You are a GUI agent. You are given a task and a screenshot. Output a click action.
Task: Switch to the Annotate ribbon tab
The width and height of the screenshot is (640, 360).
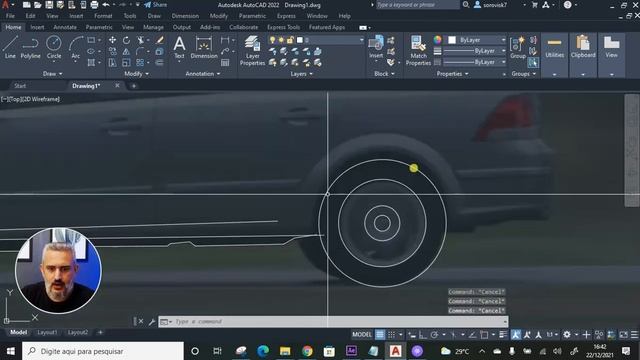pos(65,27)
